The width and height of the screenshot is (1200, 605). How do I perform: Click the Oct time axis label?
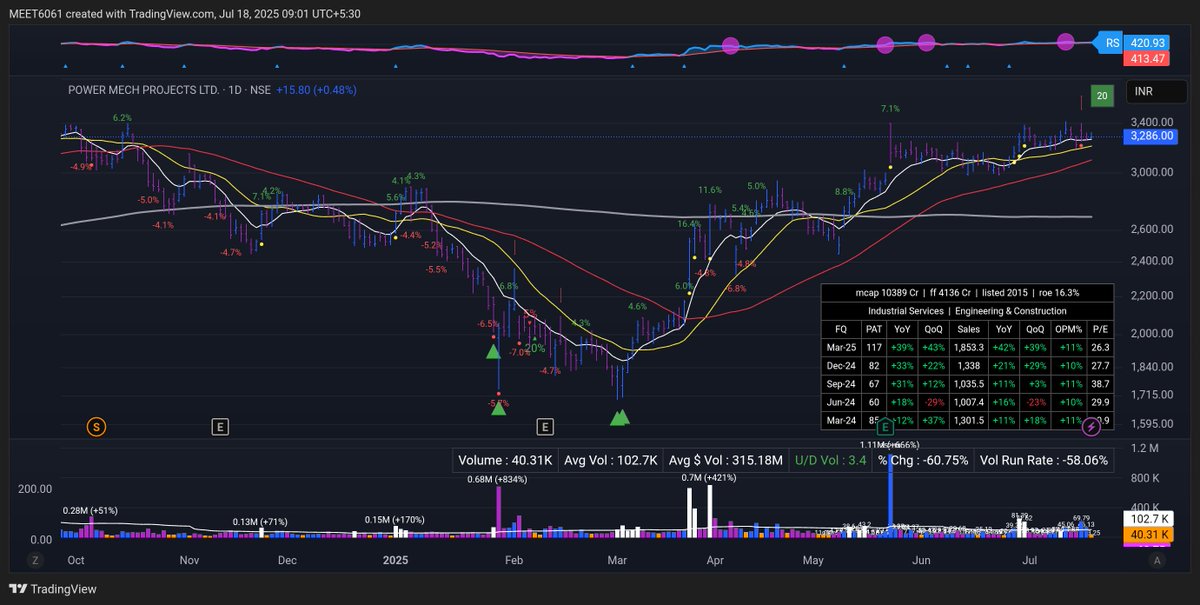click(x=75, y=562)
